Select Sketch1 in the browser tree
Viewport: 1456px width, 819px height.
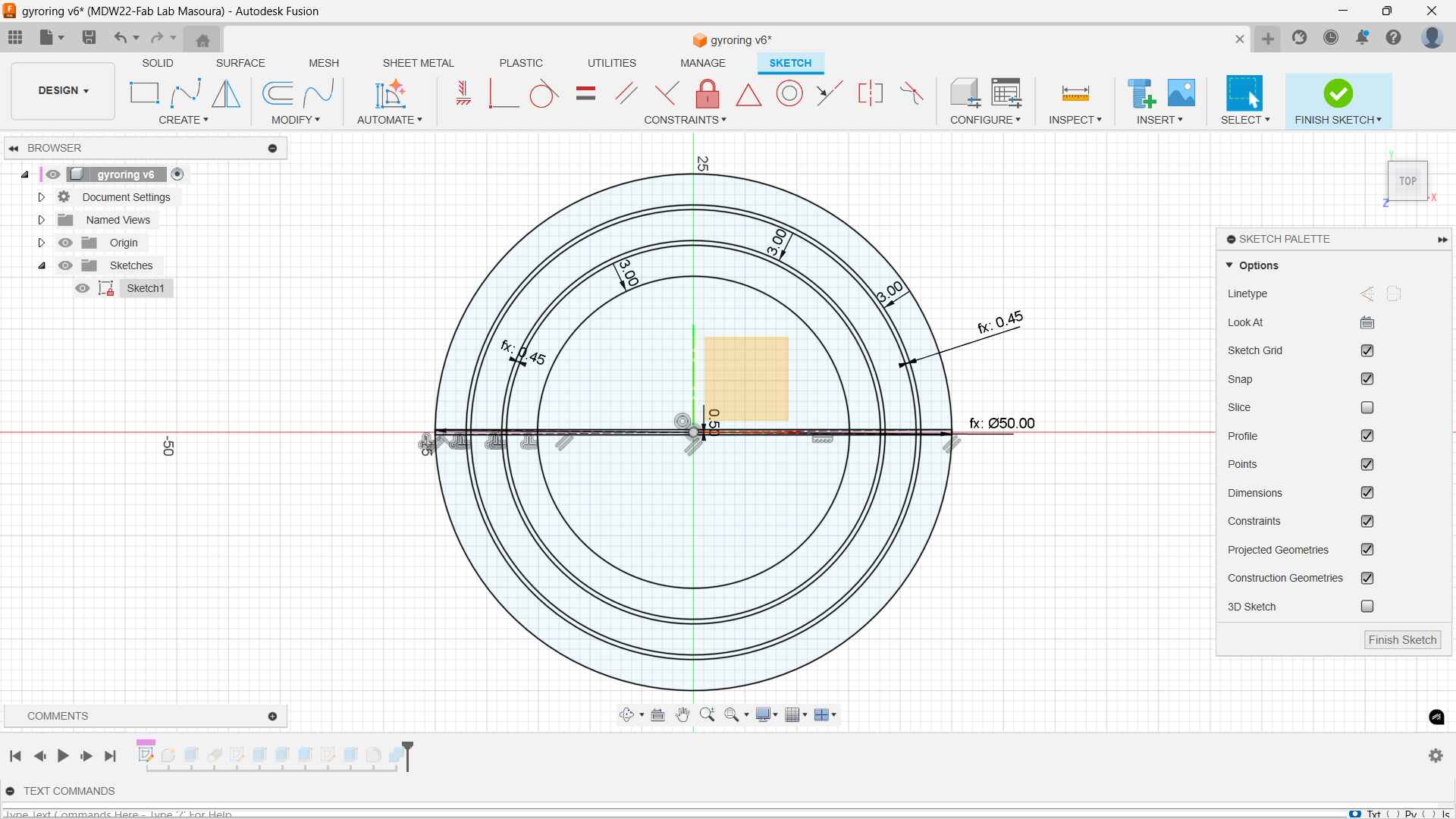146,288
